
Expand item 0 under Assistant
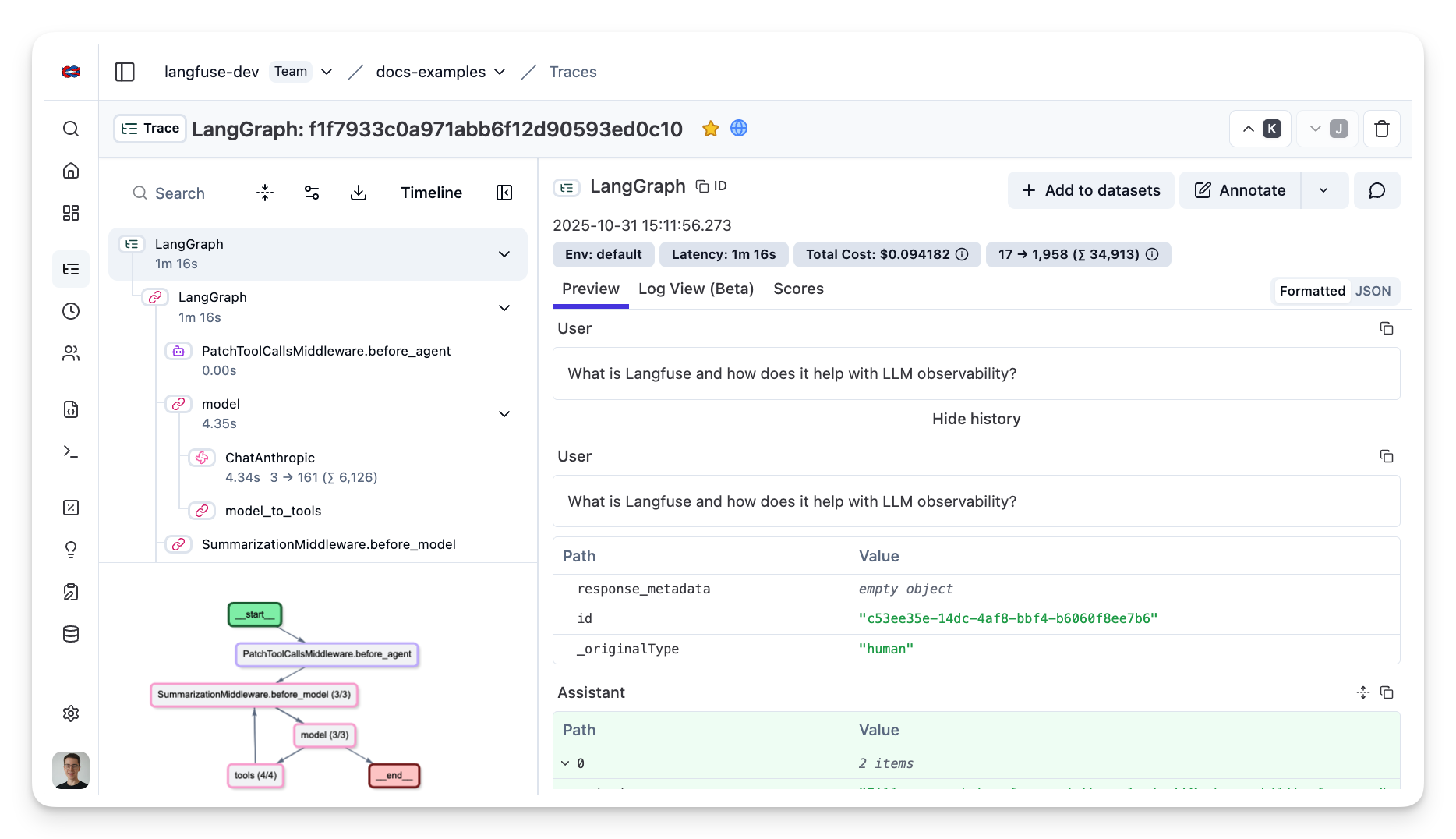point(565,763)
